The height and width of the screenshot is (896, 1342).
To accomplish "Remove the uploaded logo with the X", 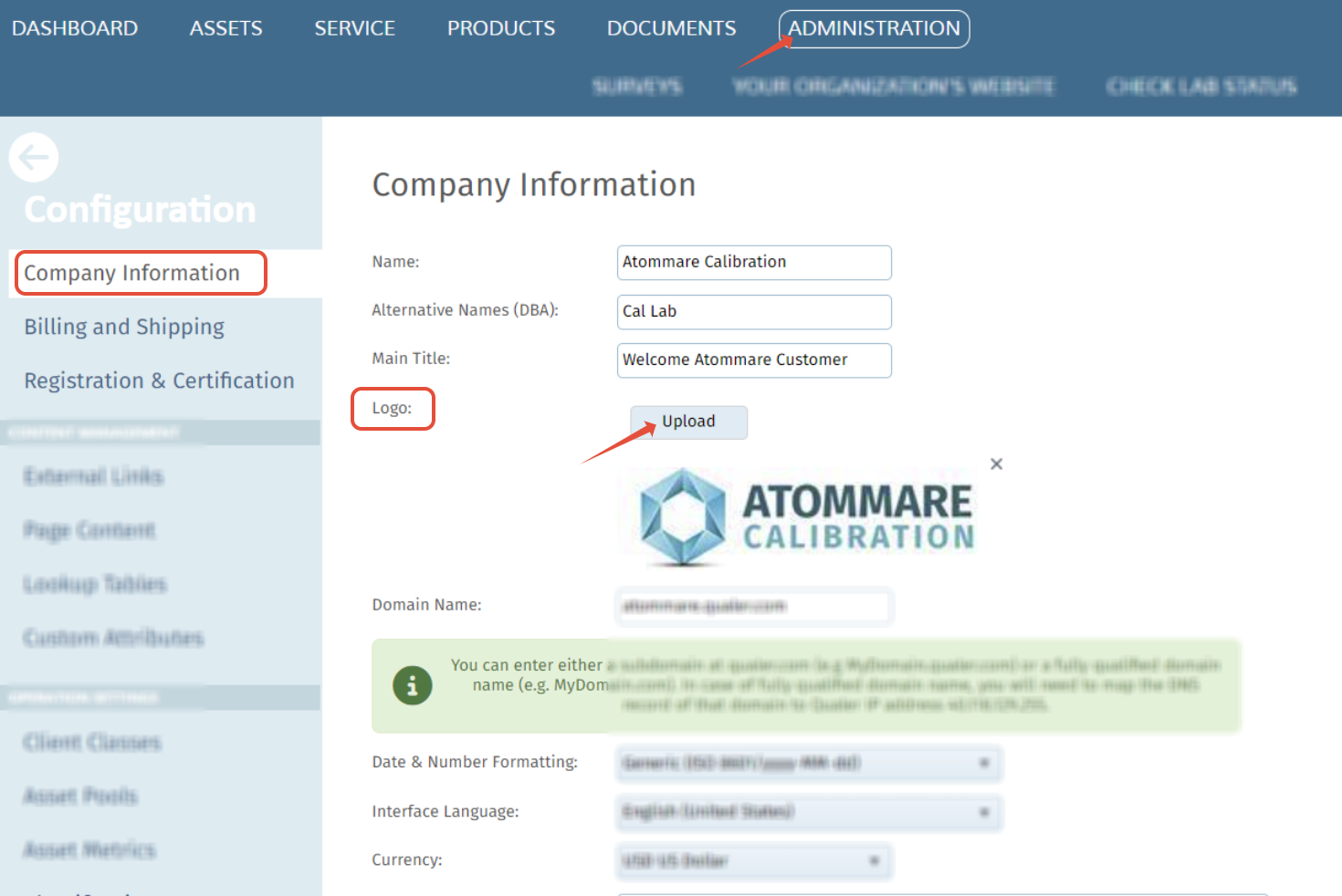I will click(996, 464).
